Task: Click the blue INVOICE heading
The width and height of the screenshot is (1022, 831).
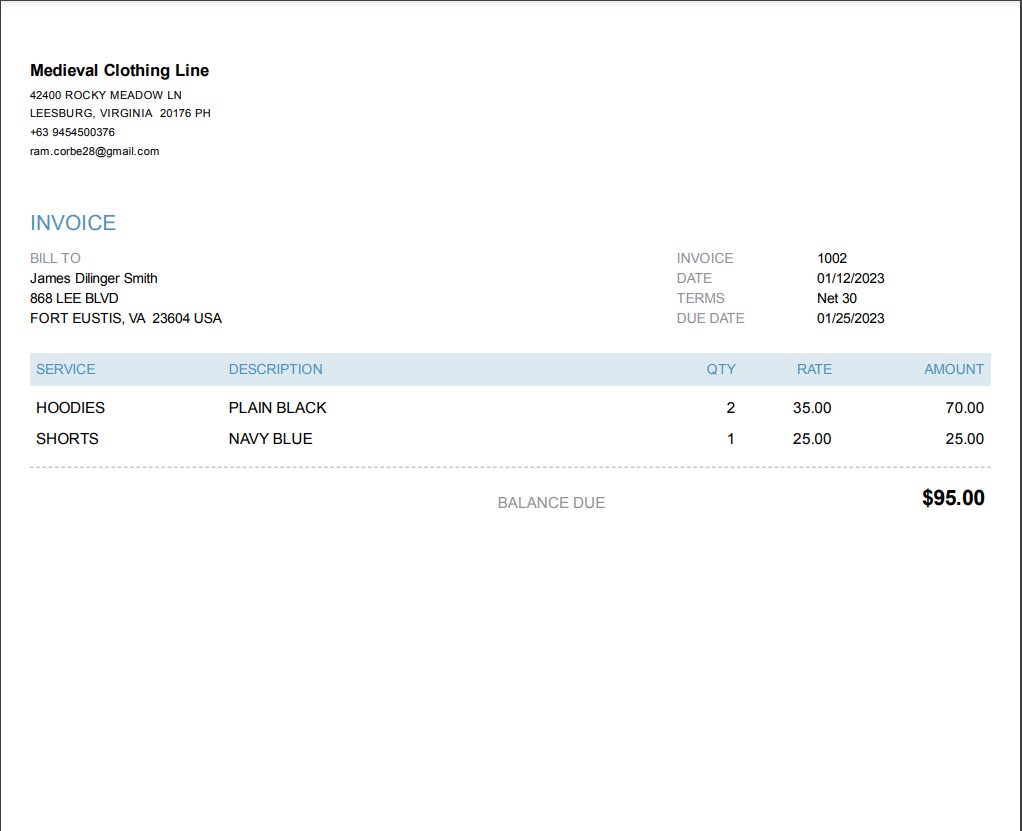Action: click(73, 223)
